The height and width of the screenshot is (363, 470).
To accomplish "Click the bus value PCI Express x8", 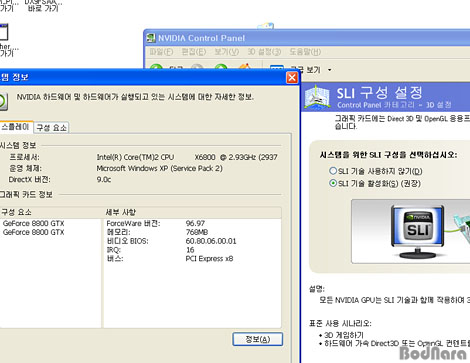I will [209, 259].
